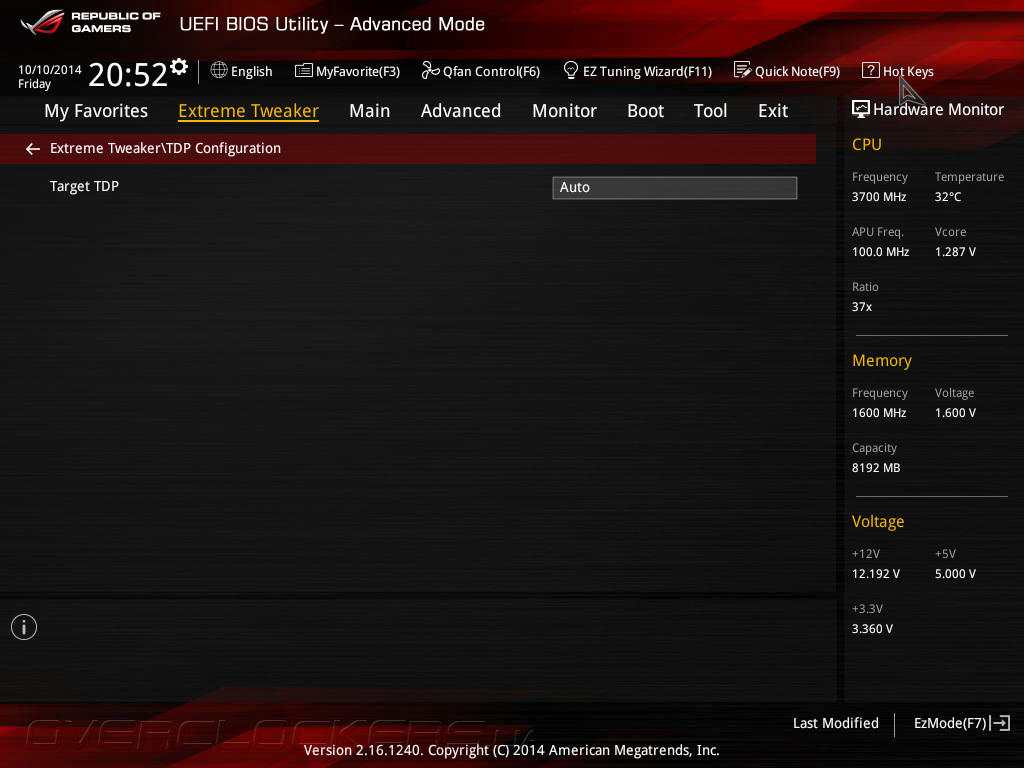Open the Monitor tab
1024x768 pixels.
564,111
